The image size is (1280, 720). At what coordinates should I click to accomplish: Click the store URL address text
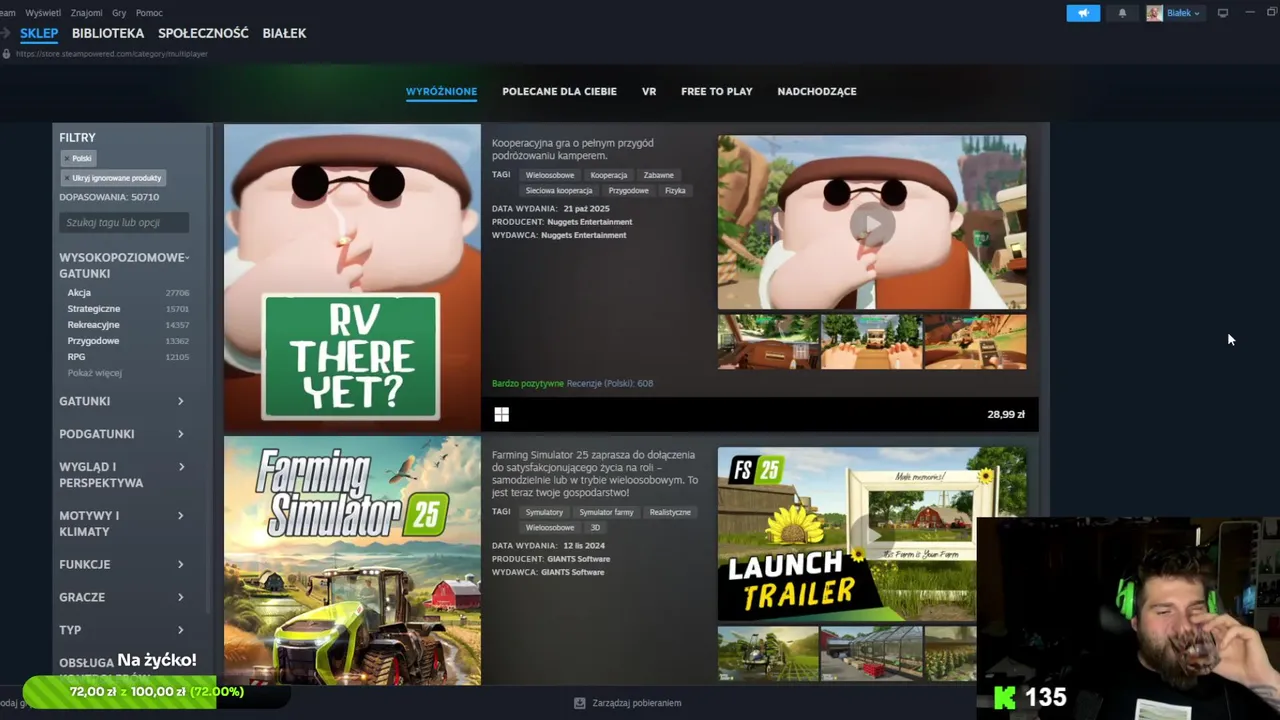[112, 54]
